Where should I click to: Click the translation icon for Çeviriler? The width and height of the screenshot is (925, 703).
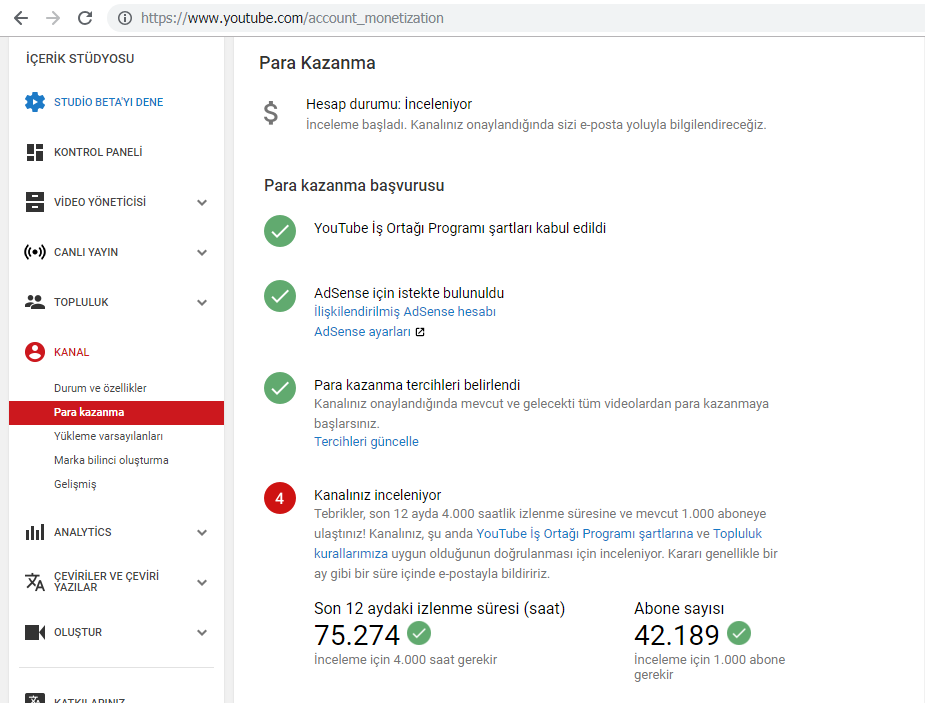tap(35, 582)
